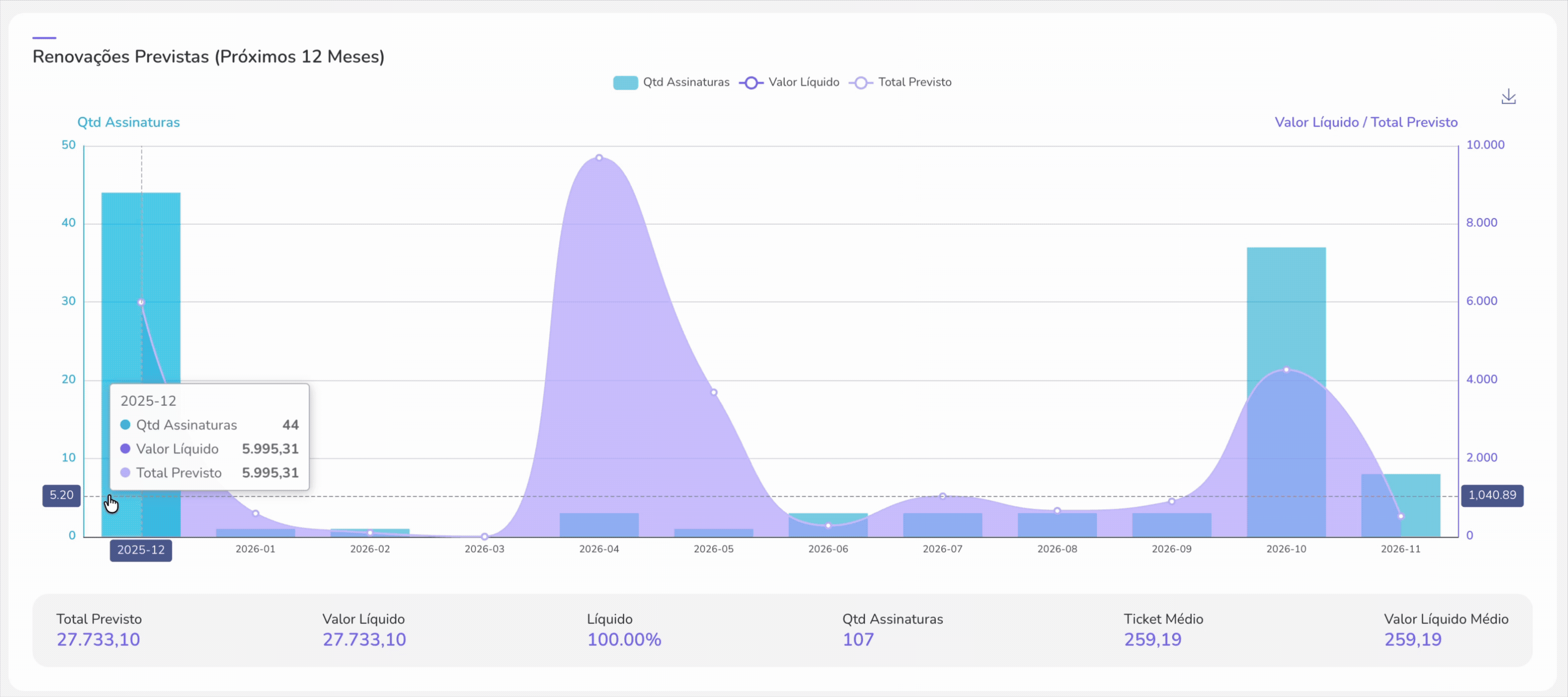Click the 2026-10 line data point
Image resolution: width=1568 pixels, height=697 pixels.
coord(1286,369)
